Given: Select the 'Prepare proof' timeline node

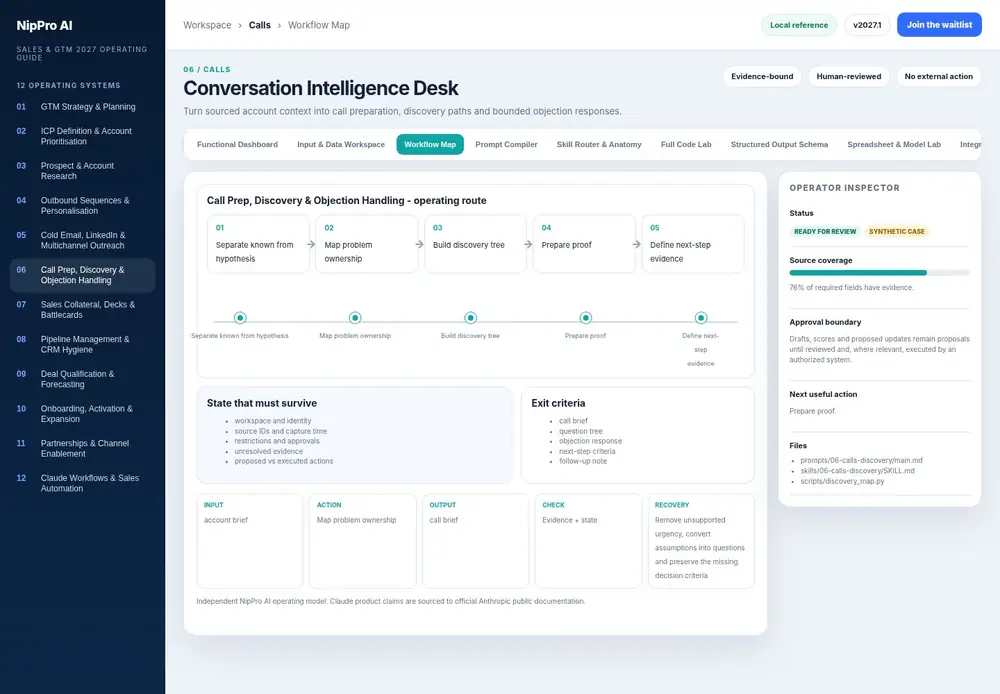Looking at the screenshot, I should (585, 318).
